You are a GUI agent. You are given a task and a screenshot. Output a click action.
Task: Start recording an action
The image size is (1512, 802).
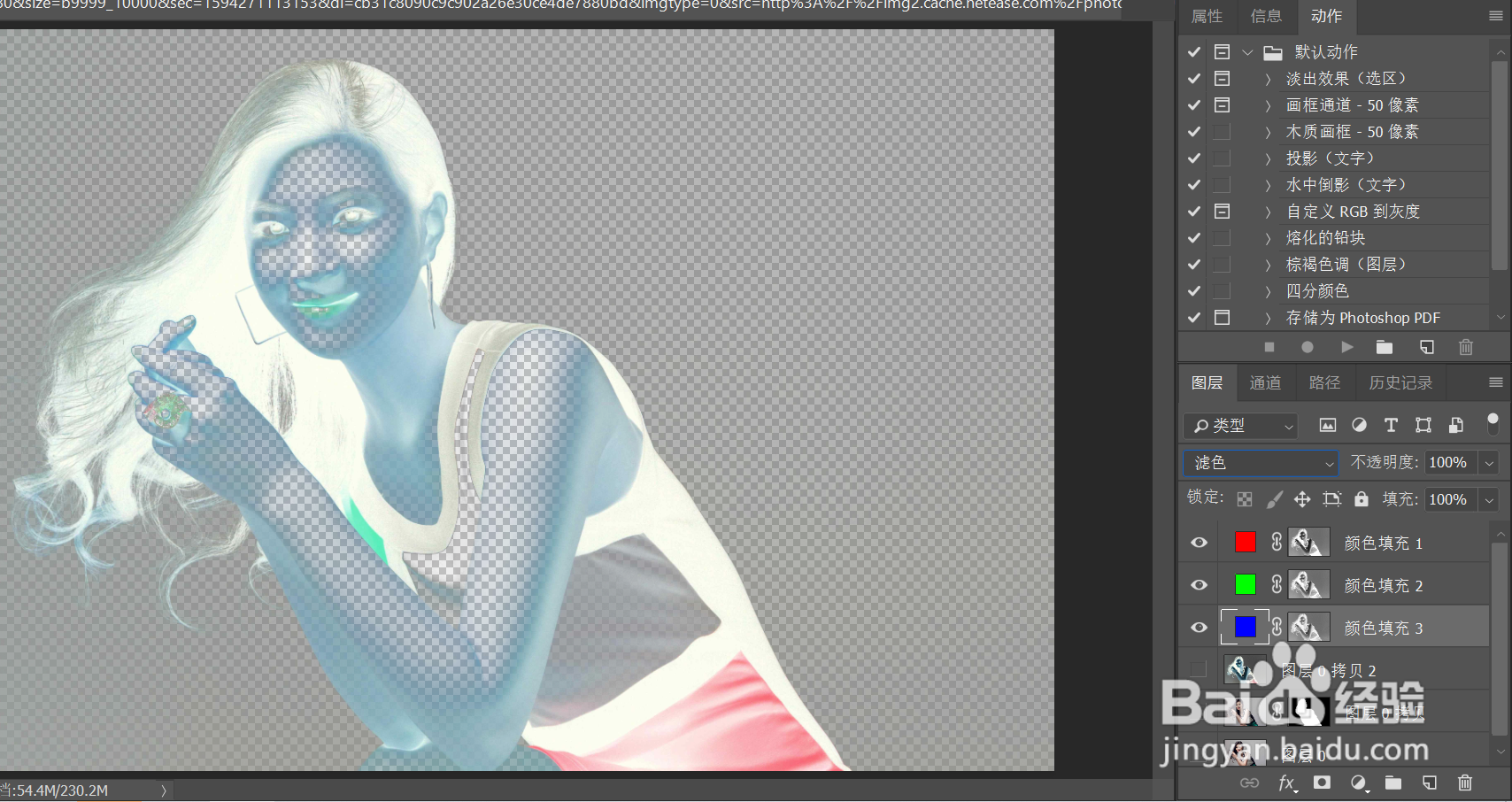click(x=1308, y=347)
